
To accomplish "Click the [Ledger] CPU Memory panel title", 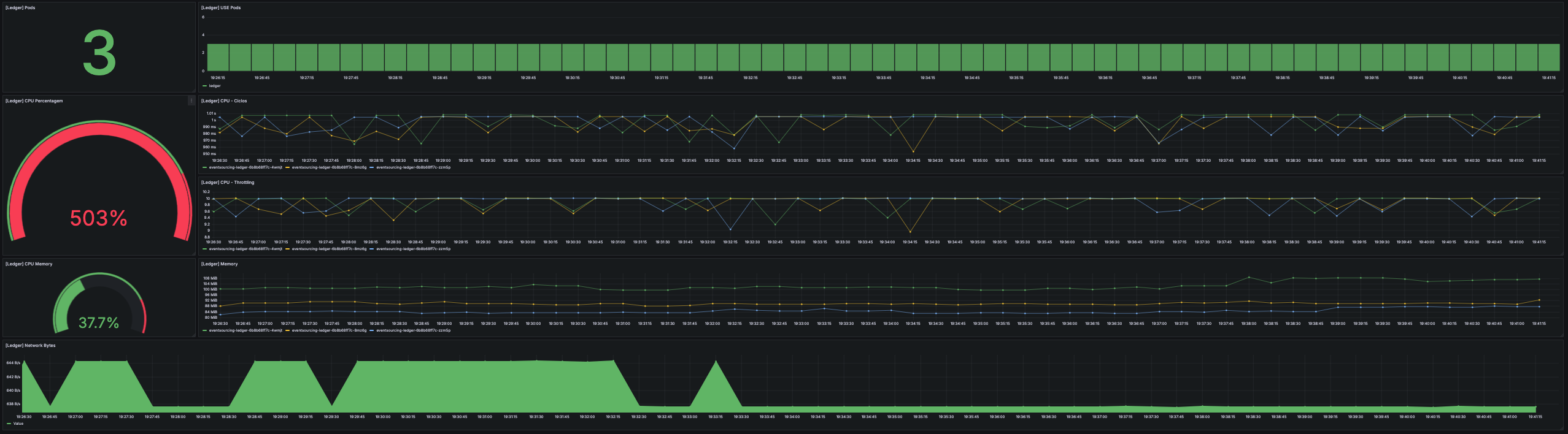I will (29, 264).
